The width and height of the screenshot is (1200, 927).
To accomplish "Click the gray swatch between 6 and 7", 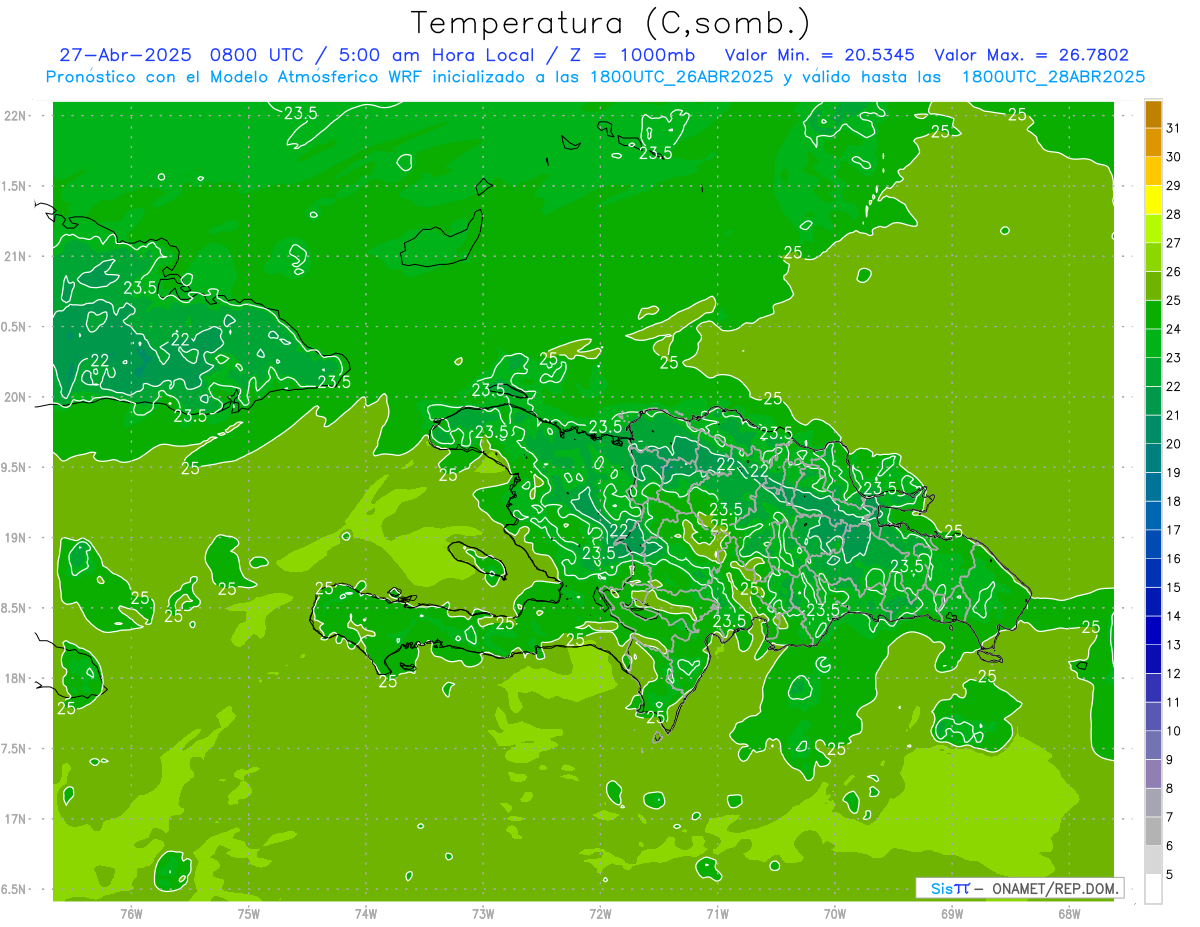I will (1153, 831).
